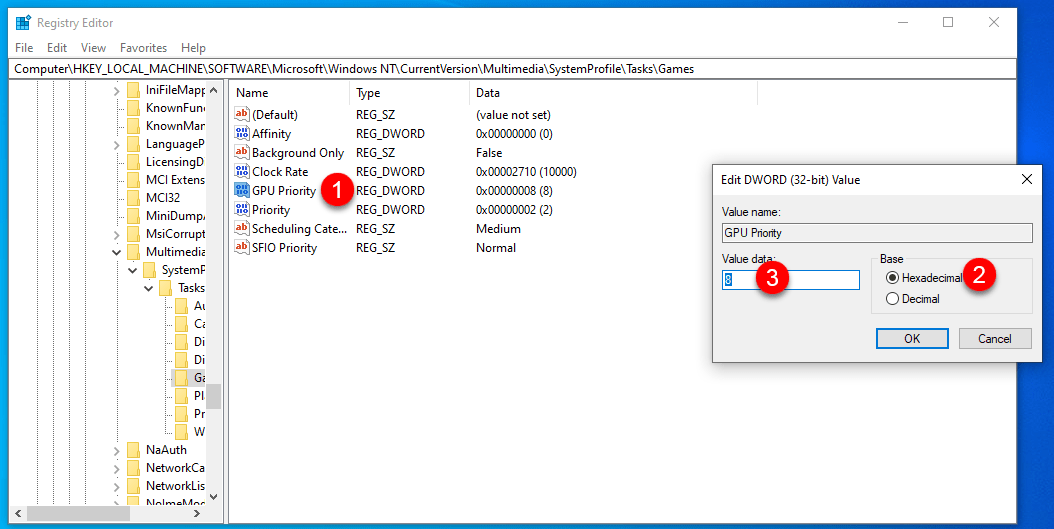Click the Registry Editor app icon in title bar
The image size is (1054, 529).
pos(23,23)
